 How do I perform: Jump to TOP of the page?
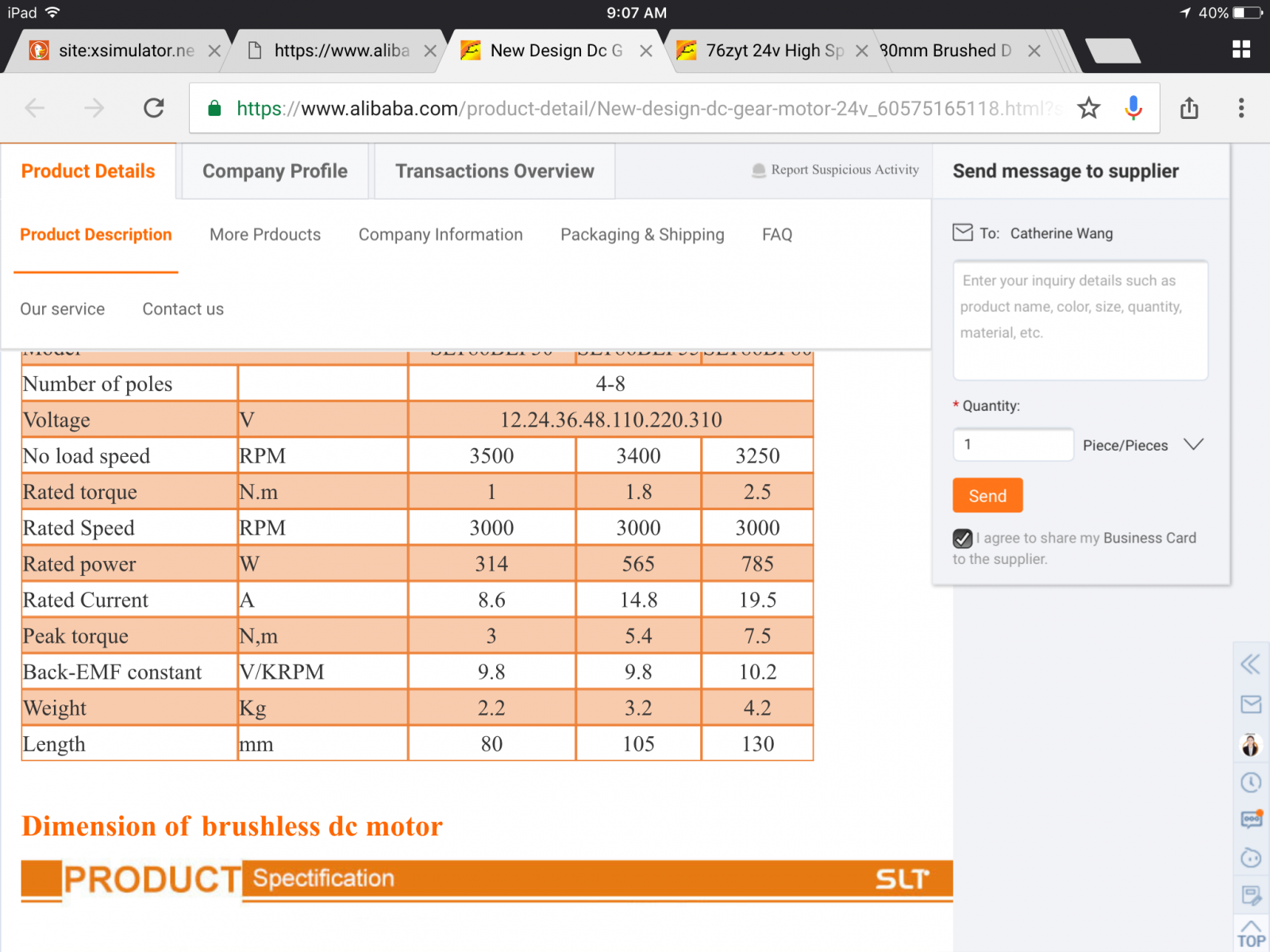(1251, 935)
